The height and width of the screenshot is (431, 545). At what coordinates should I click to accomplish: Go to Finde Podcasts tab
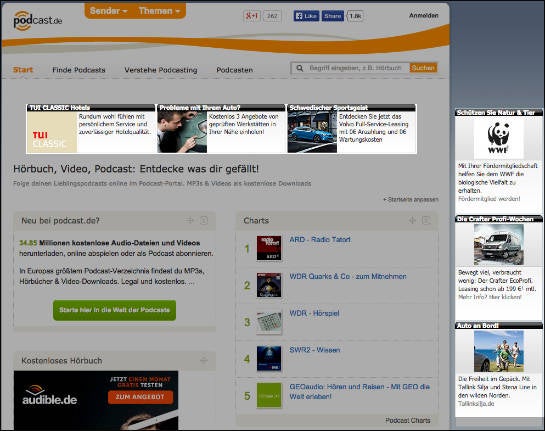[79, 70]
